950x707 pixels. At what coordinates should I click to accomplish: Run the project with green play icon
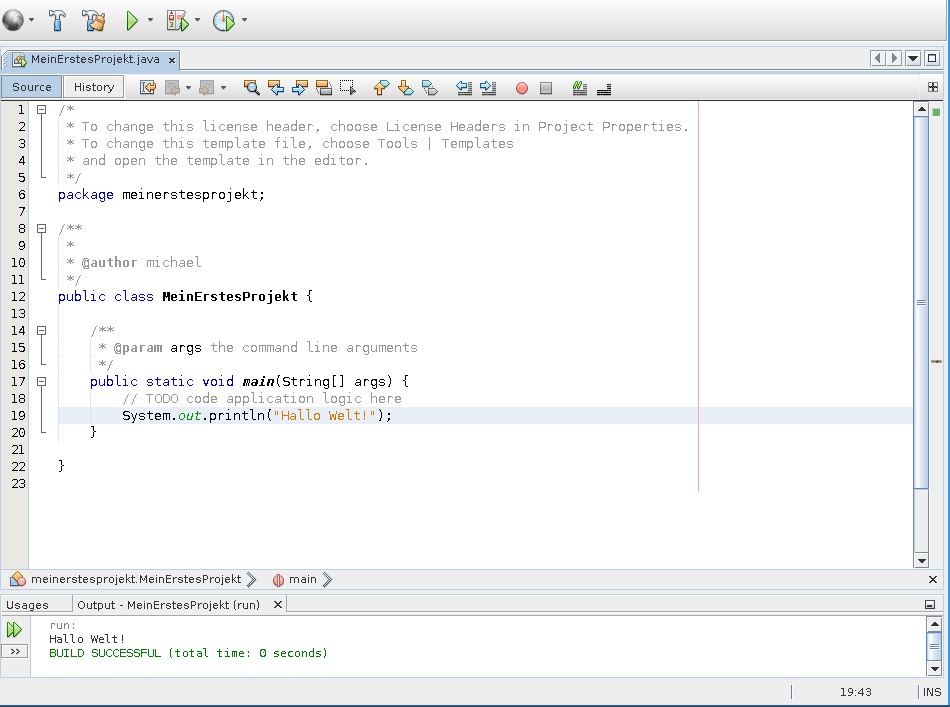pos(132,19)
